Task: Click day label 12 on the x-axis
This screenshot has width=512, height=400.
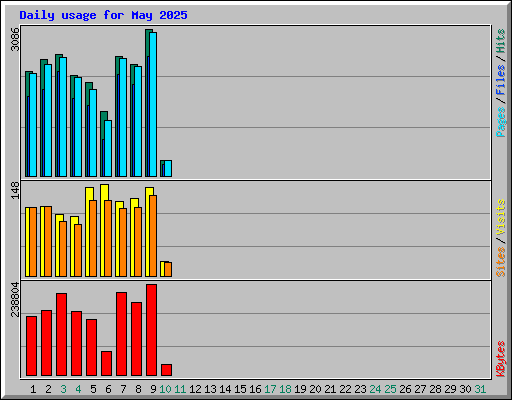Action: click(x=195, y=389)
